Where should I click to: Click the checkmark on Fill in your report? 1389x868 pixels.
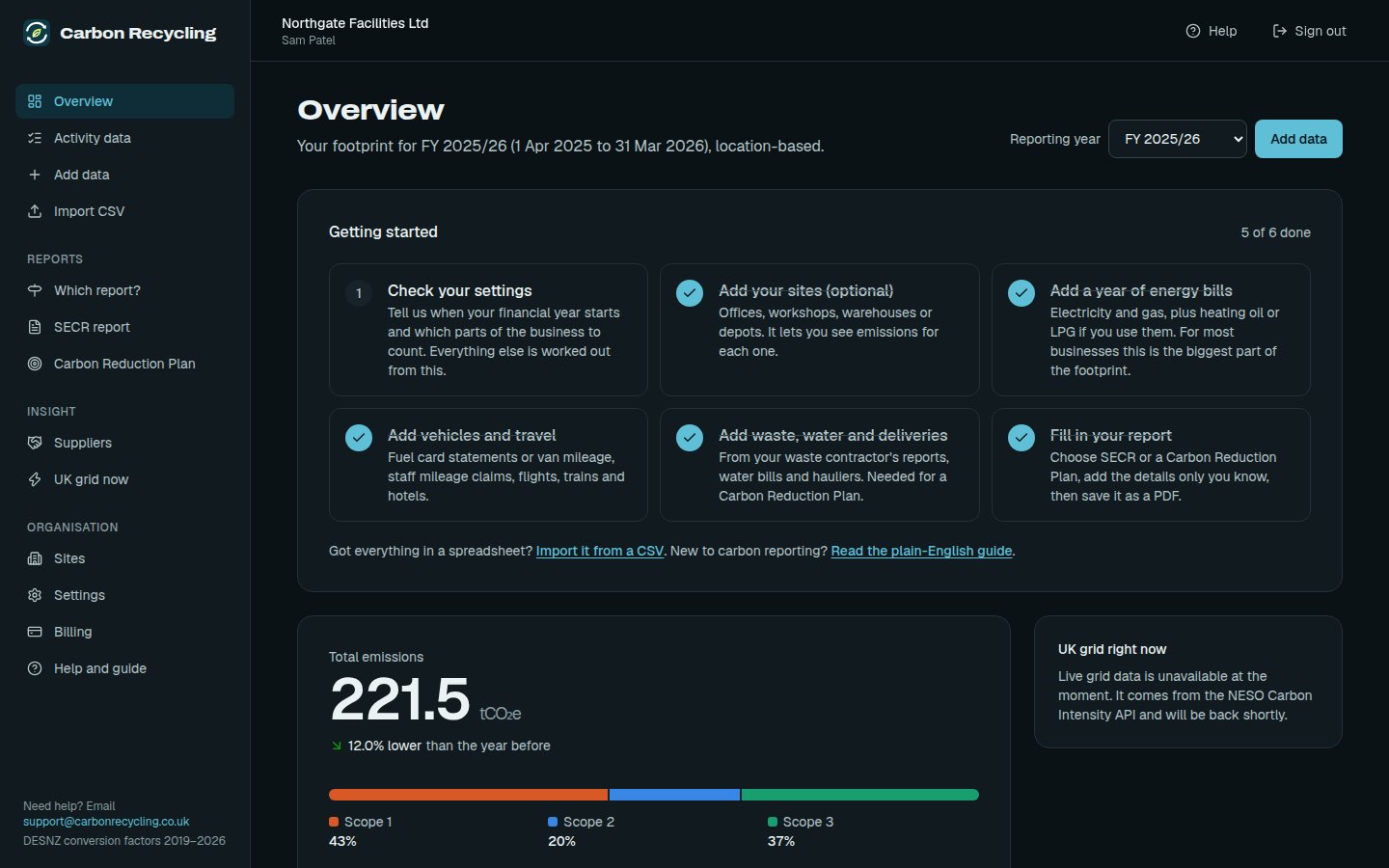(x=1021, y=438)
